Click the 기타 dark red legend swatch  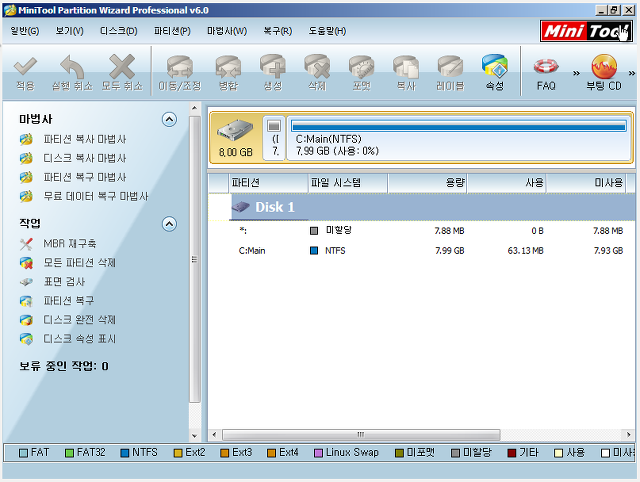pos(511,453)
